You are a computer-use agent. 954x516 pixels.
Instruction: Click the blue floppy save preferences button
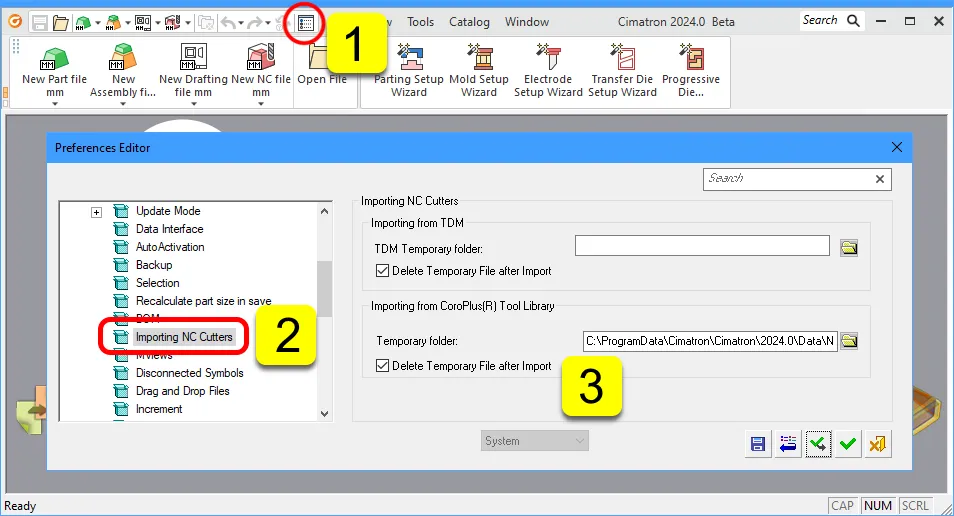coord(758,445)
